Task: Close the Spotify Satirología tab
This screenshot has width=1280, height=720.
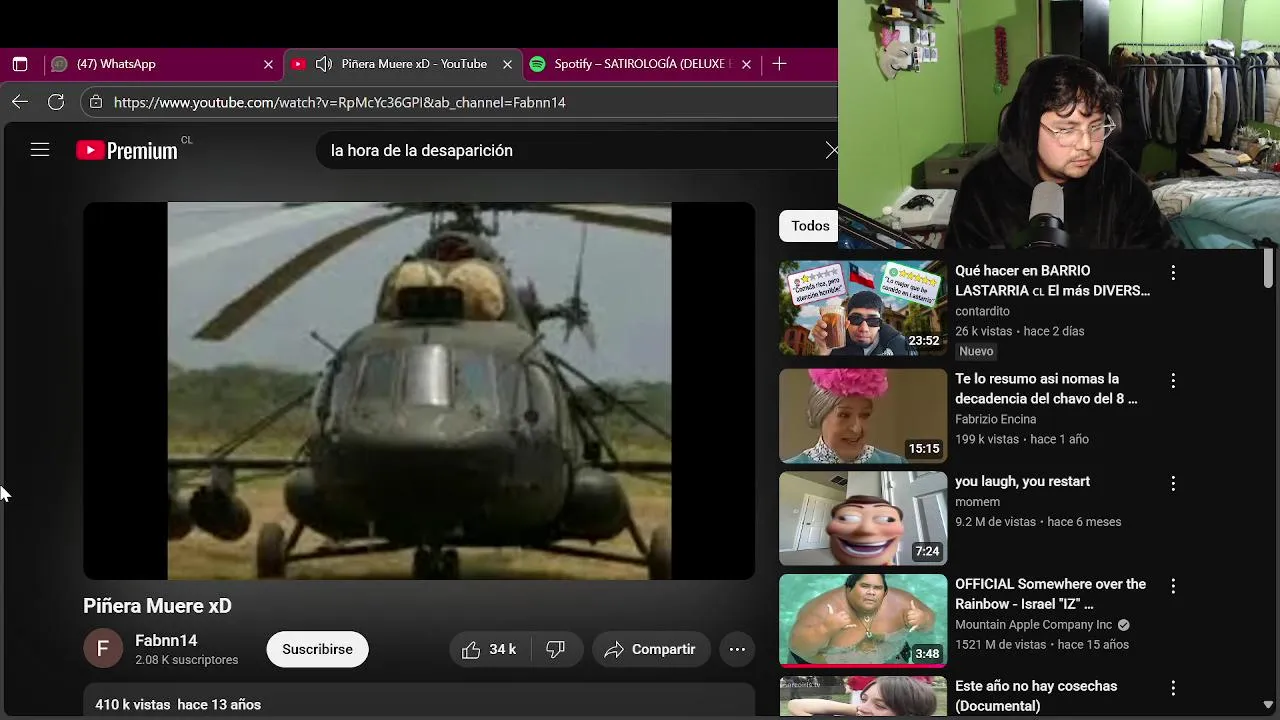Action: pos(746,64)
